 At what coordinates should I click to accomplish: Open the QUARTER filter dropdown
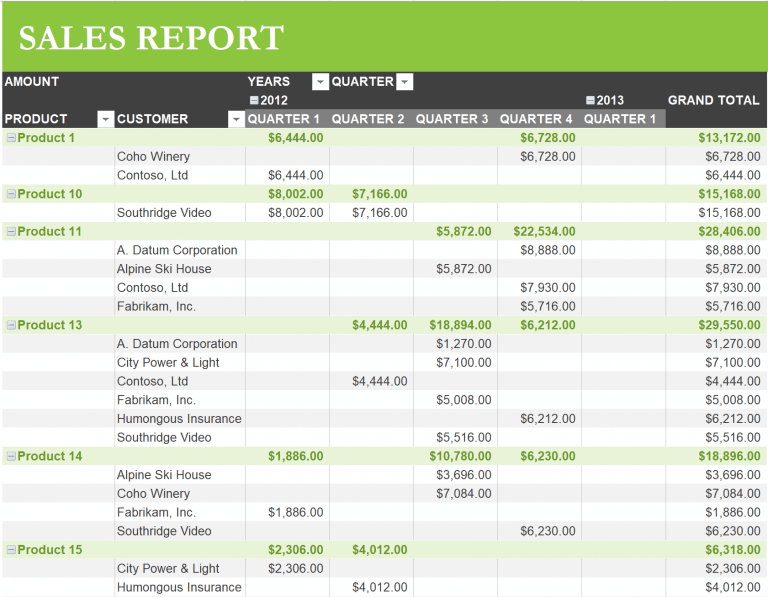click(x=405, y=82)
